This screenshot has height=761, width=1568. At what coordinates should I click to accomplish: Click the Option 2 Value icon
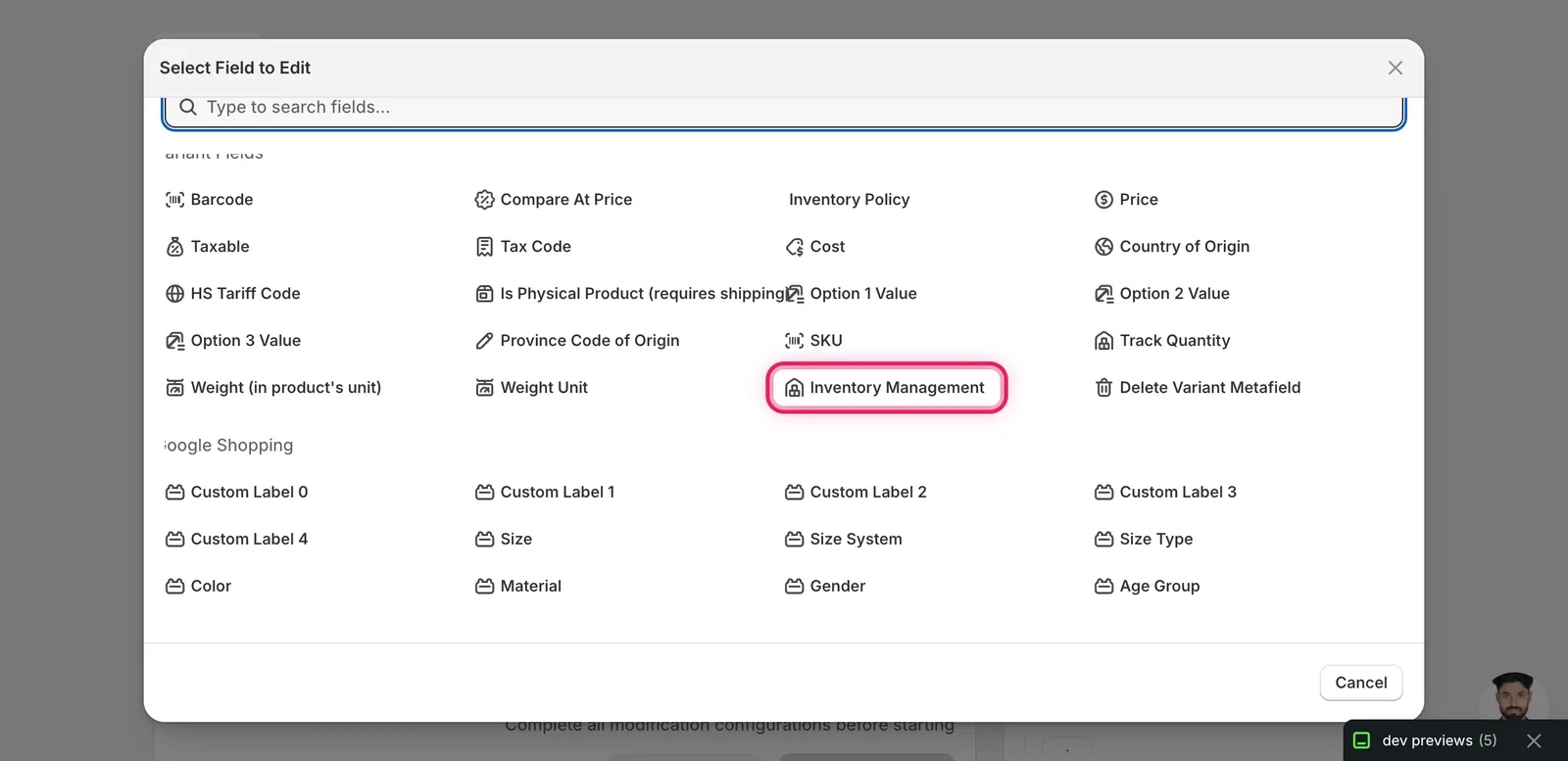[1103, 294]
